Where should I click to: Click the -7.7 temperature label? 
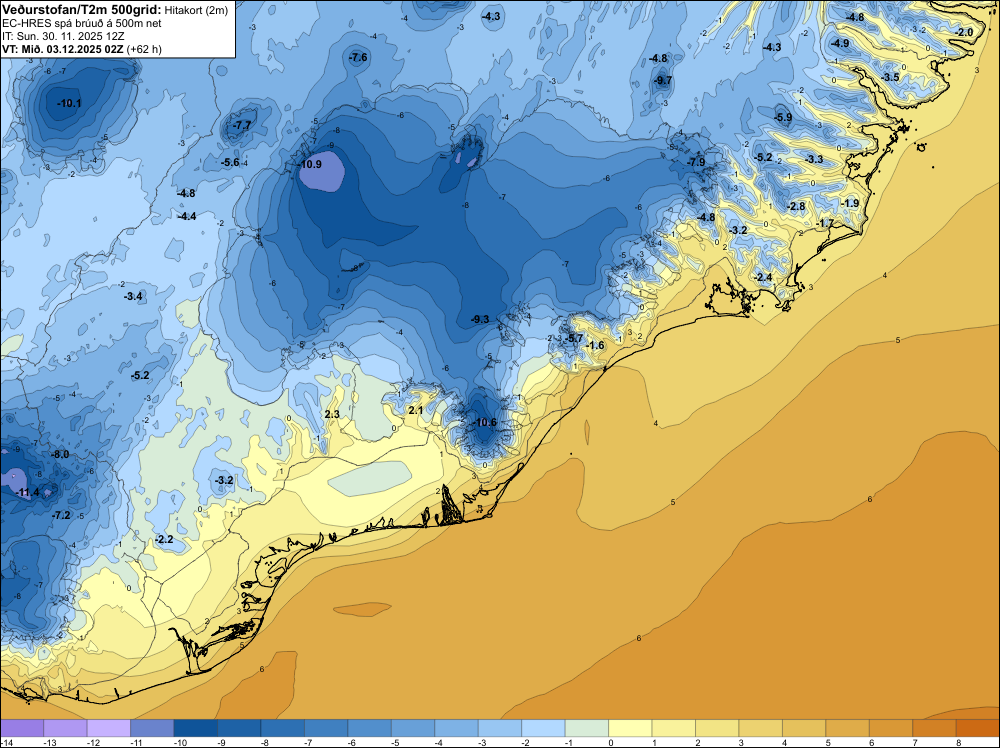(242, 125)
